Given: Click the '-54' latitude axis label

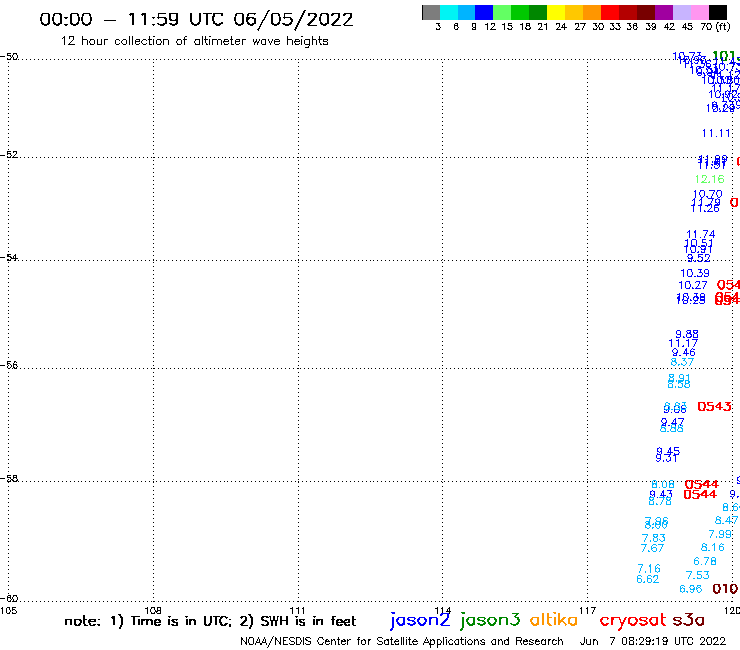Looking at the screenshot, I should pos(9,258).
